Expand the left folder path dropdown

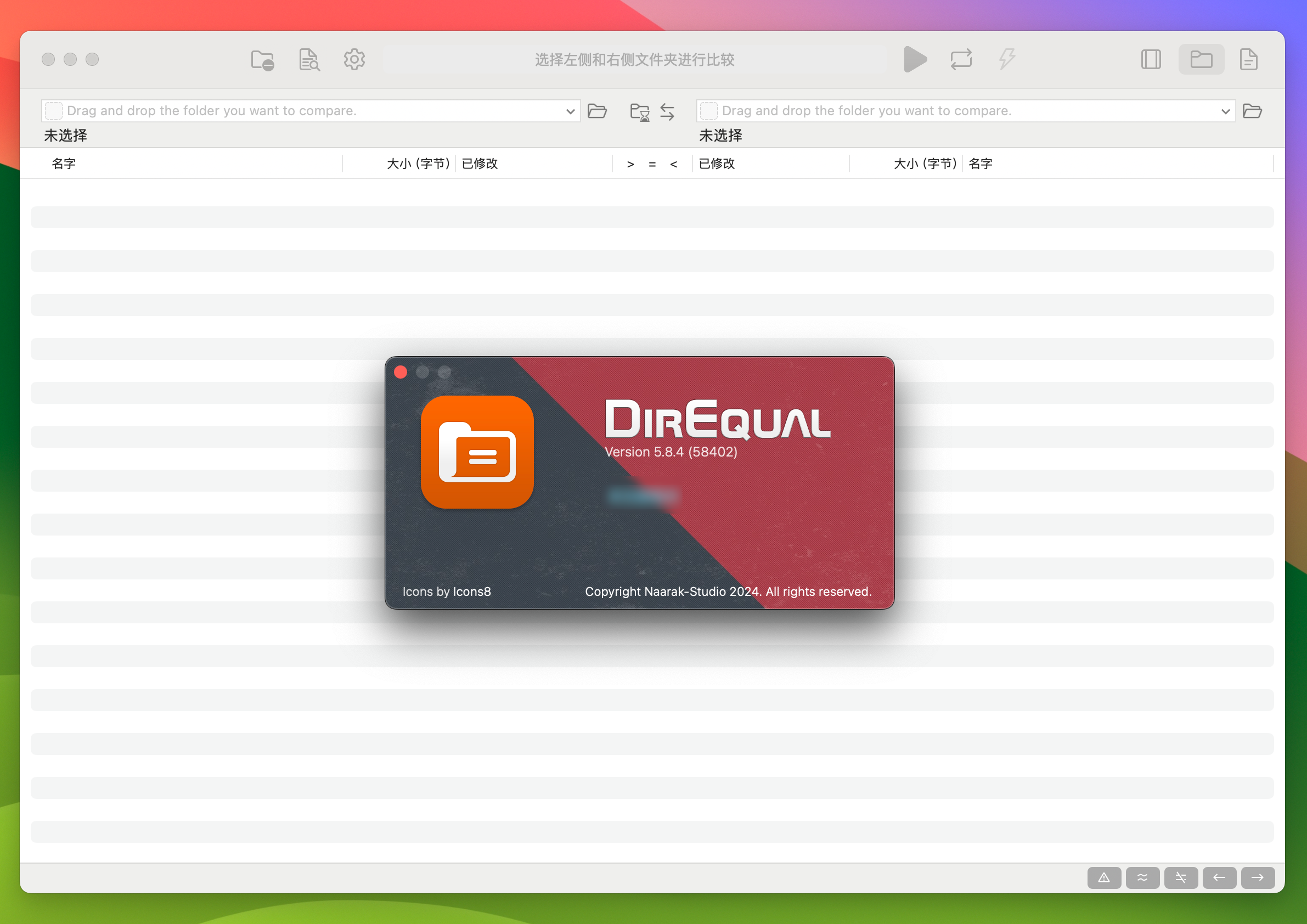570,111
